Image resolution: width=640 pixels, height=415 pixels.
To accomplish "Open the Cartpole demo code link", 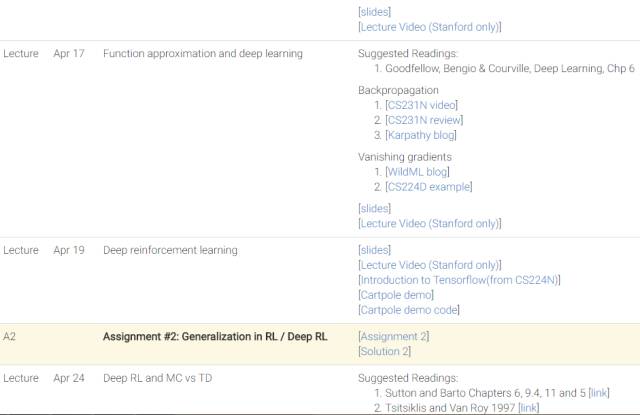I will coord(410,310).
